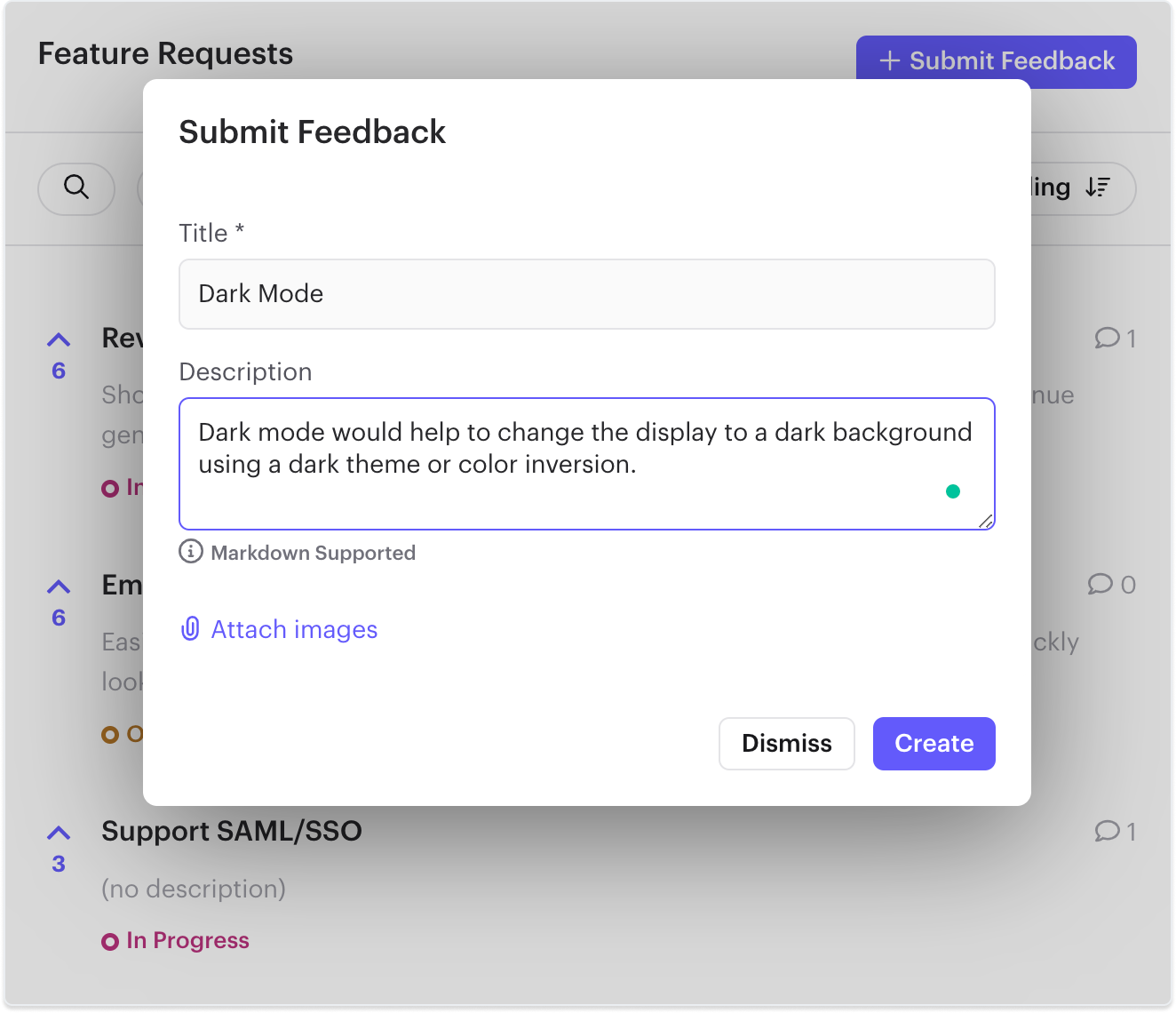Click the descending sort icon in the header
1176x1013 pixels.
(1099, 187)
